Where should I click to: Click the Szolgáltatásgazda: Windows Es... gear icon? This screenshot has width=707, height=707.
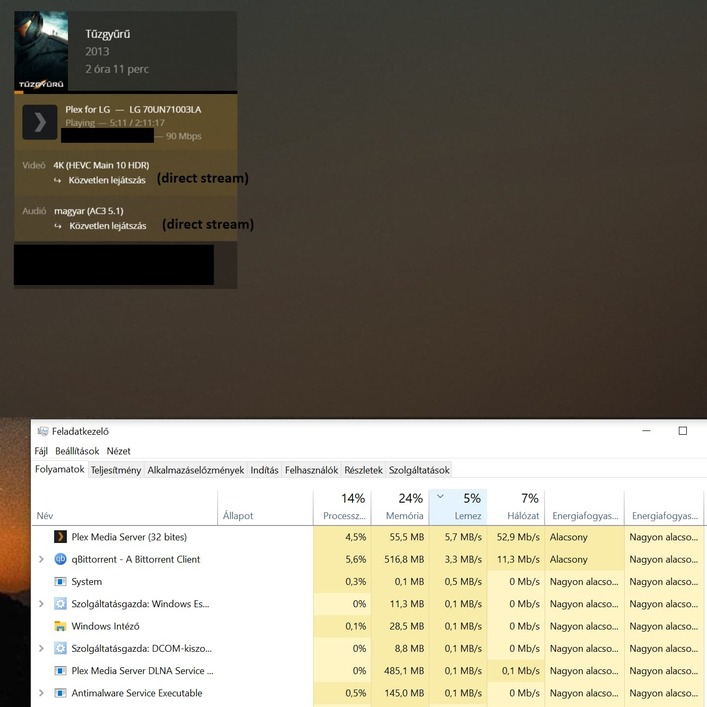60,604
